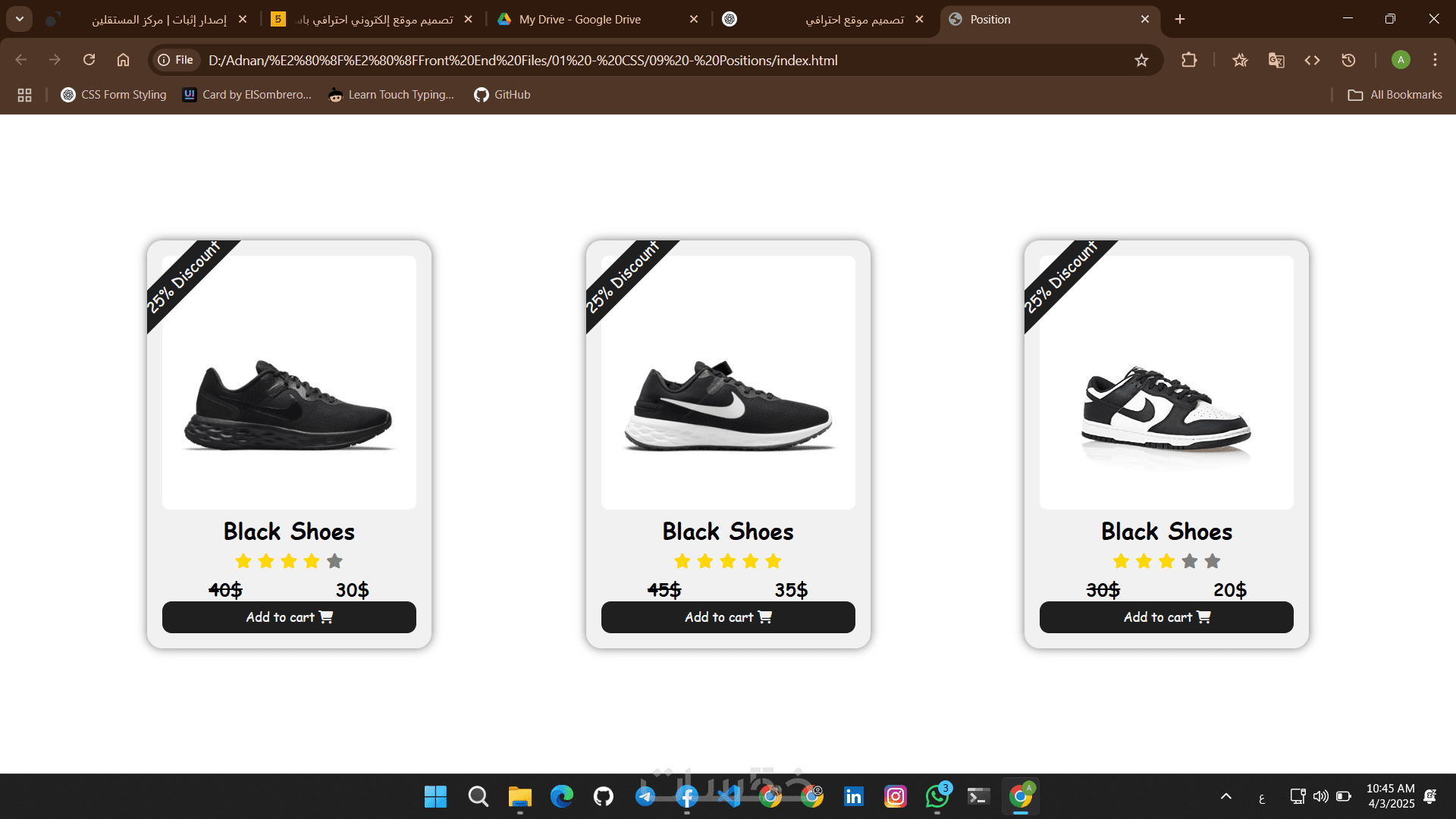1456x819 pixels.
Task: Click the fifth star on first shoe card
Action: (x=334, y=561)
